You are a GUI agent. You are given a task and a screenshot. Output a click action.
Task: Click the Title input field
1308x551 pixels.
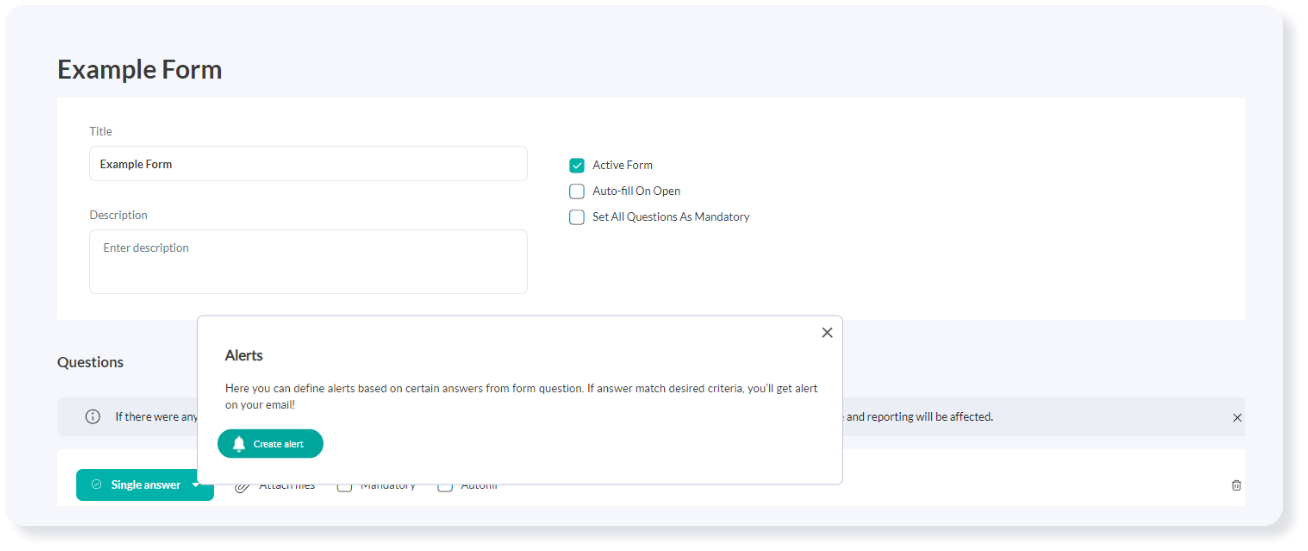[308, 164]
